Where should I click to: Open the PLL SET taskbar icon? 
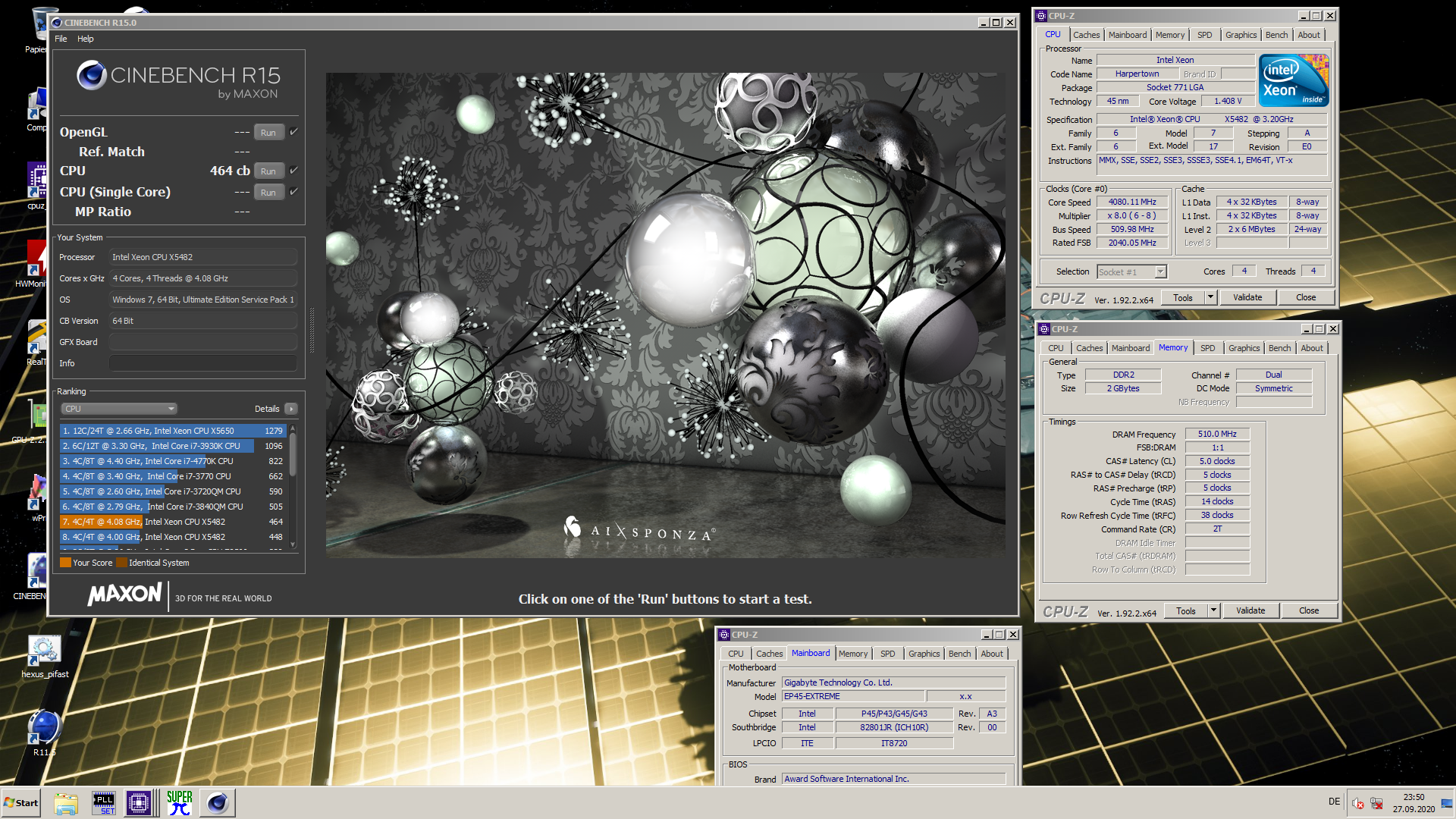point(104,803)
